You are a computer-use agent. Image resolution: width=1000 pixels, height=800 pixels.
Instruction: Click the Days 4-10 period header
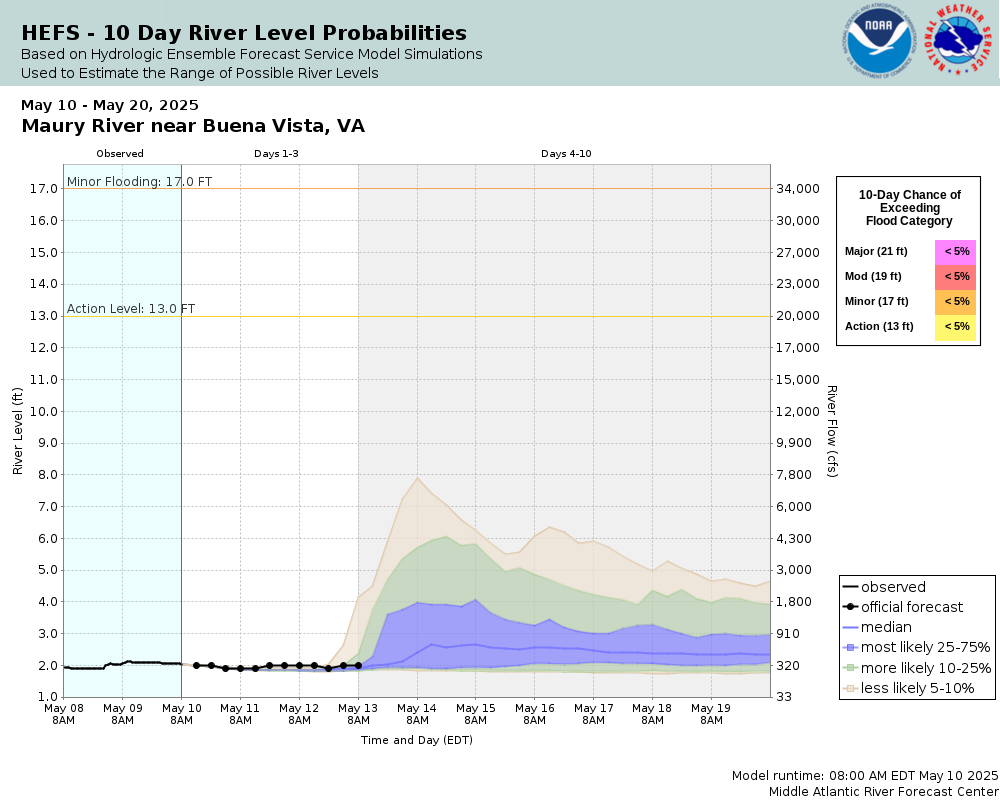click(566, 154)
